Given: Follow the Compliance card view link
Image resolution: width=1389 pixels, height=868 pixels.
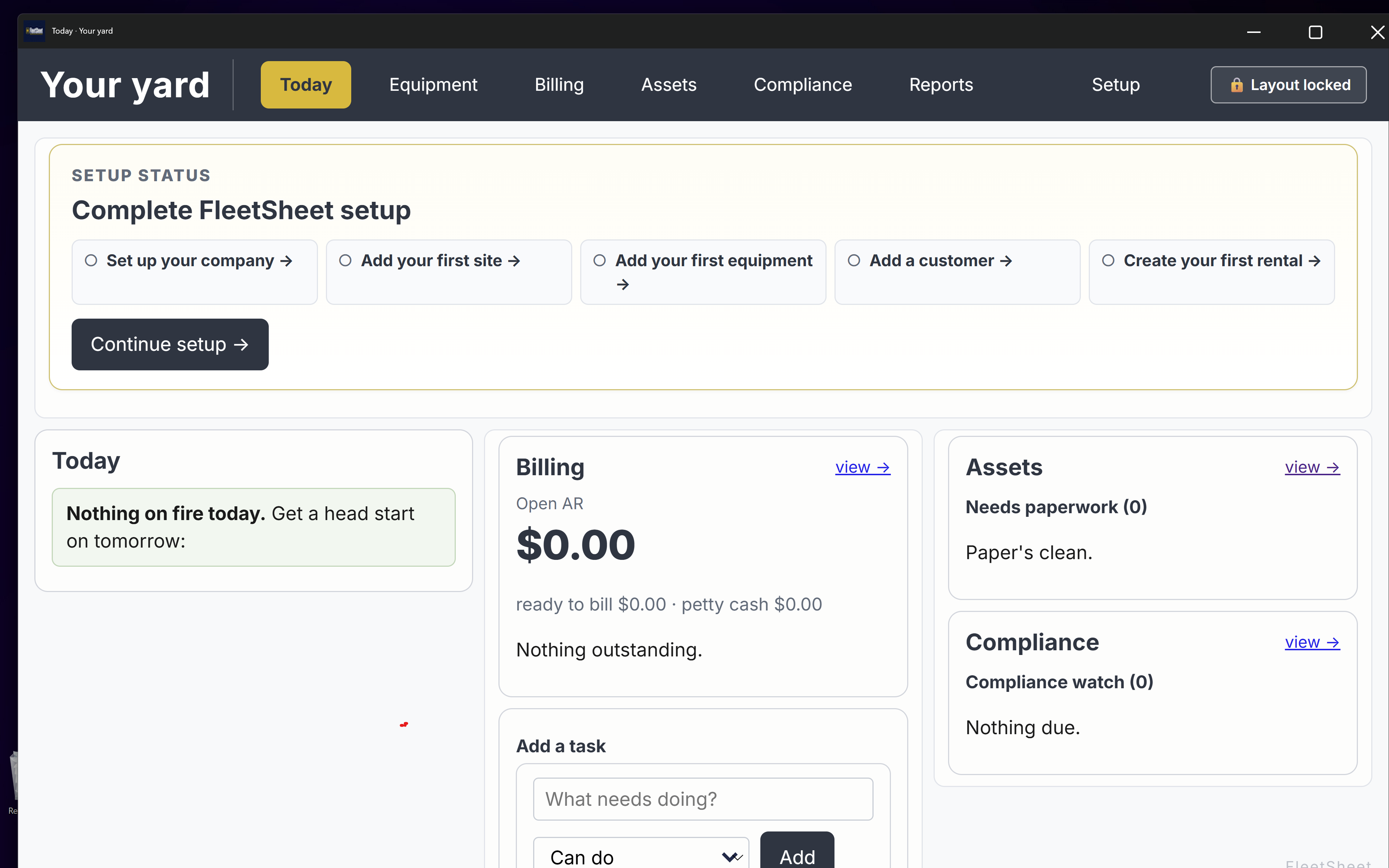Looking at the screenshot, I should 1312,642.
